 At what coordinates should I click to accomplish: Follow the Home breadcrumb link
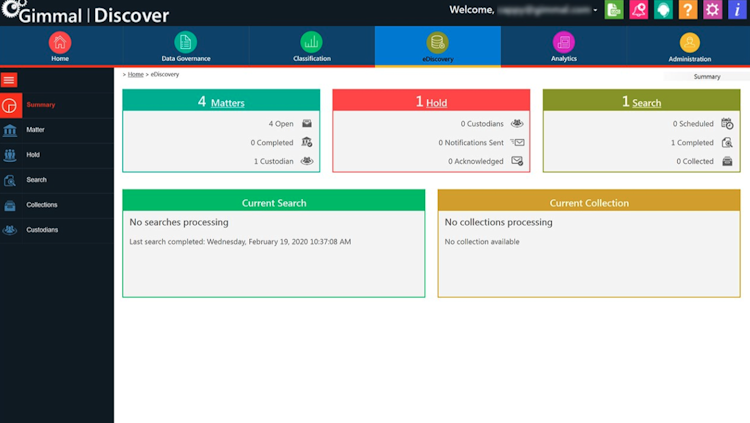pos(135,74)
